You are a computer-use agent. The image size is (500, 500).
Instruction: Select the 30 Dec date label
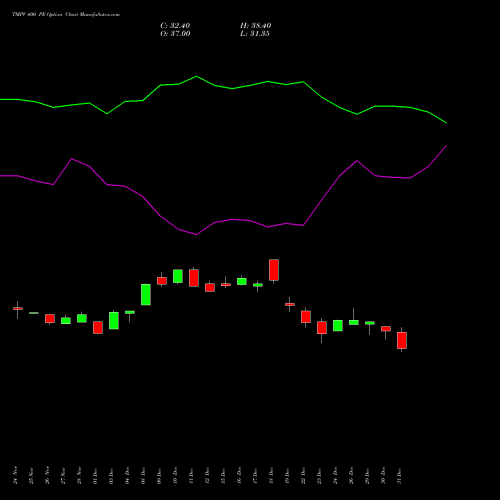pos(383,475)
